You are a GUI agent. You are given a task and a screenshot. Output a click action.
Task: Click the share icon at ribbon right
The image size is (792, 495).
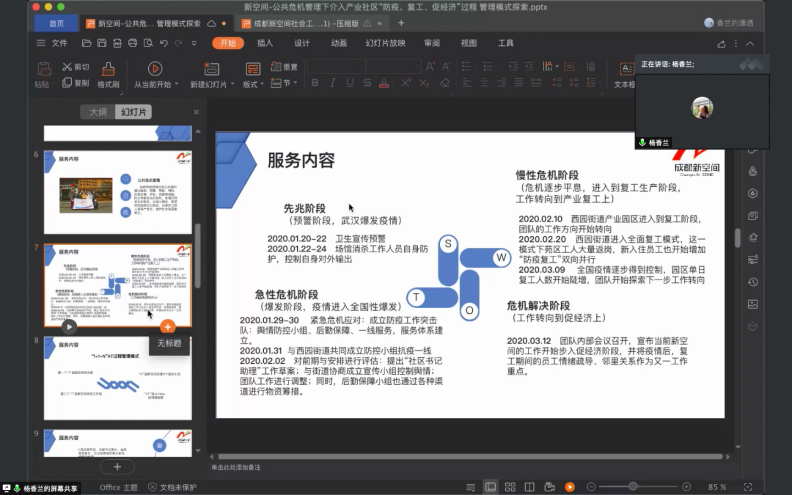[x=721, y=43]
